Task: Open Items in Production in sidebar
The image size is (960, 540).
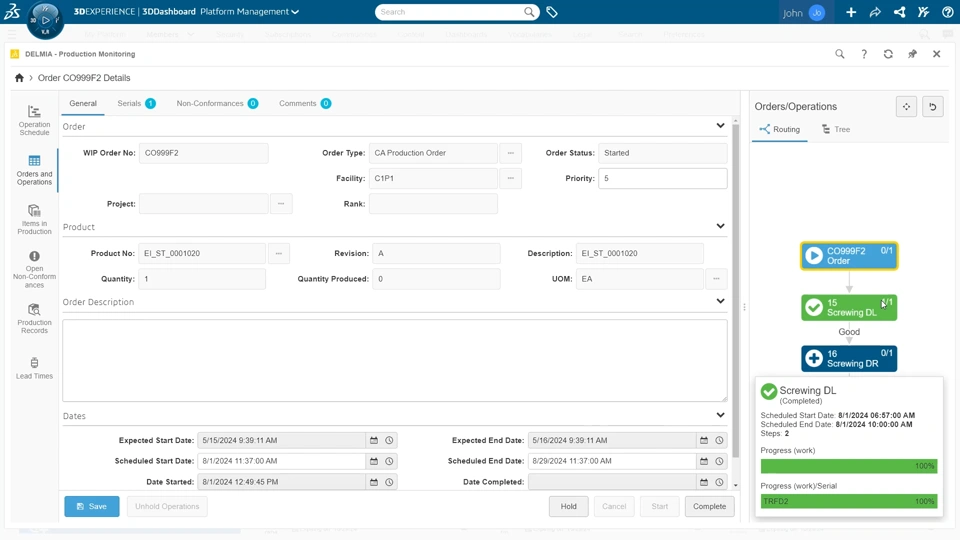Action: point(34,219)
